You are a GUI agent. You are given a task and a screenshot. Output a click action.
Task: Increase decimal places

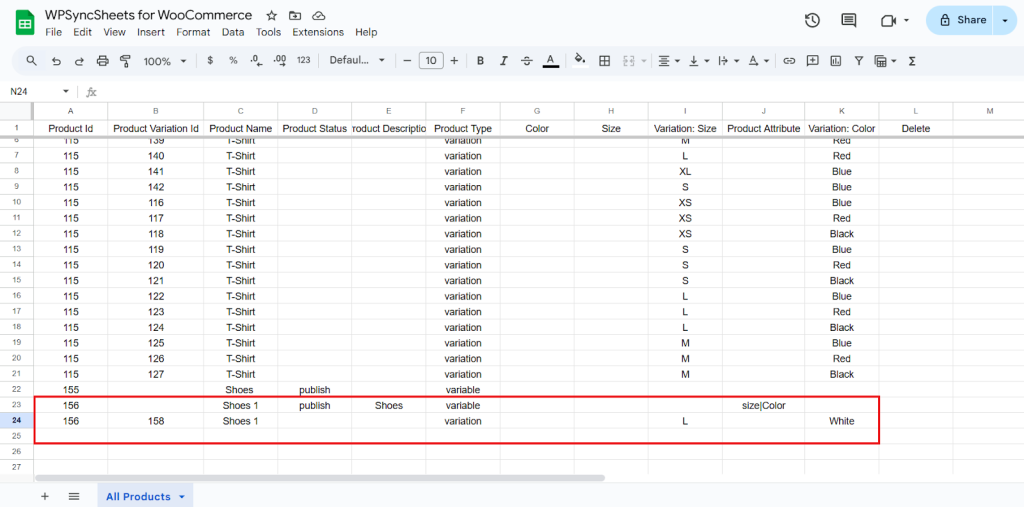(x=280, y=60)
